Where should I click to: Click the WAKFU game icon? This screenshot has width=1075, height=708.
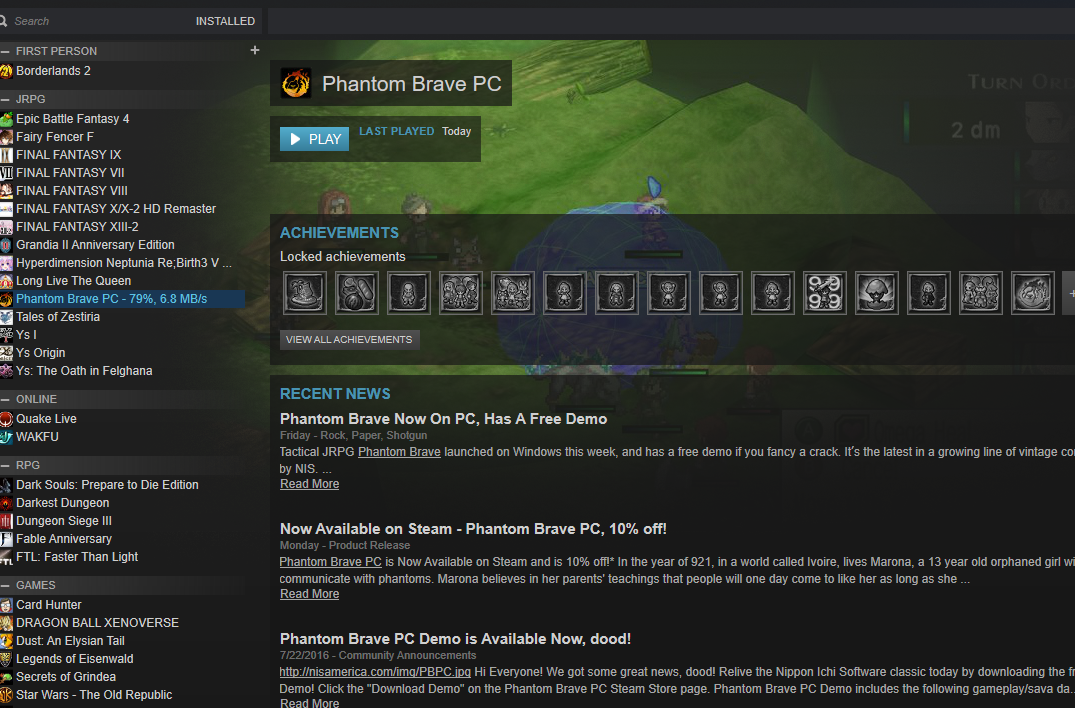[6, 437]
